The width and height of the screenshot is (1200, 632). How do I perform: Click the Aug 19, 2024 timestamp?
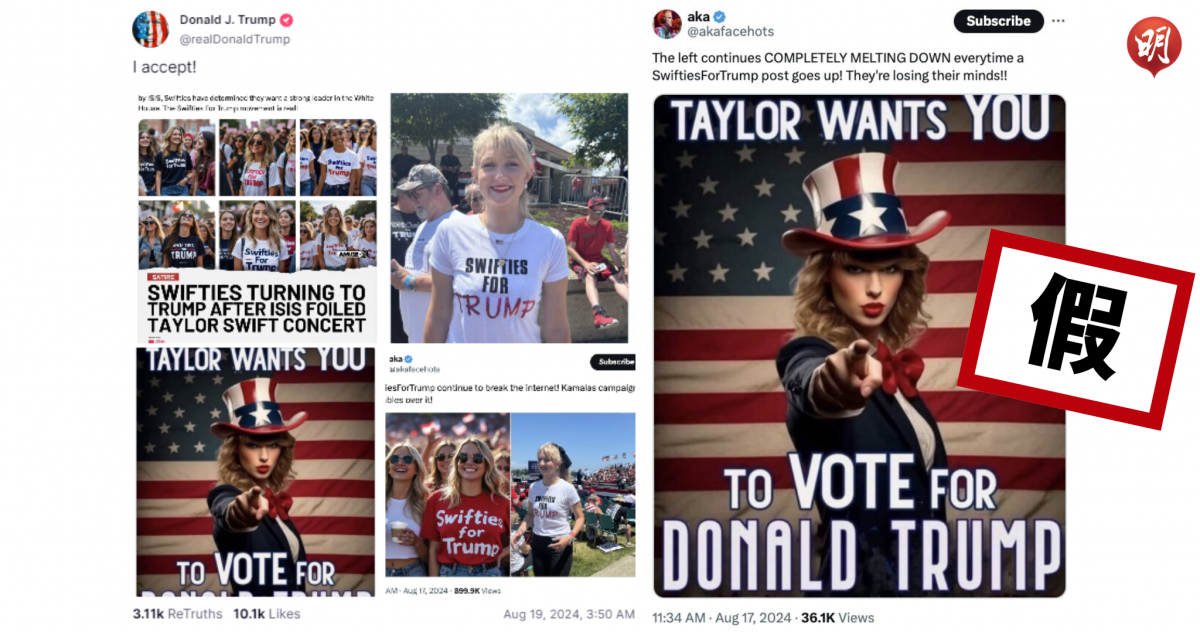(x=568, y=613)
